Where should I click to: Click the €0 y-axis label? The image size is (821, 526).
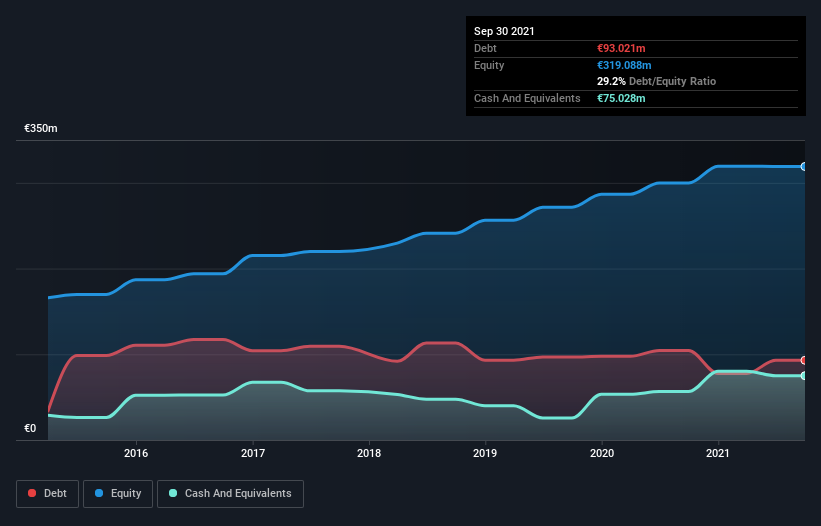tap(30, 428)
